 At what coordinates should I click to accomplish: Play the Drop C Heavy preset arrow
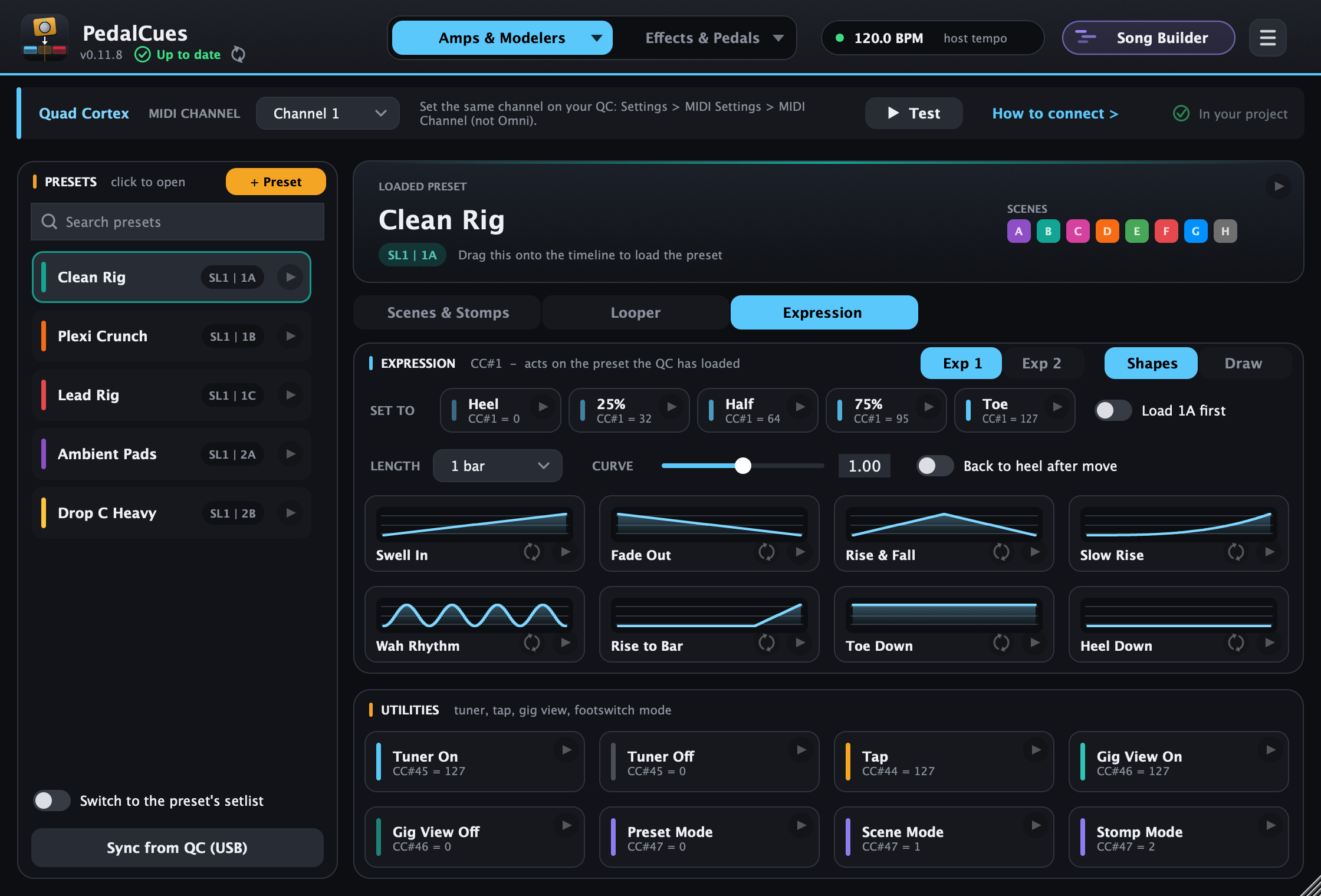point(290,513)
